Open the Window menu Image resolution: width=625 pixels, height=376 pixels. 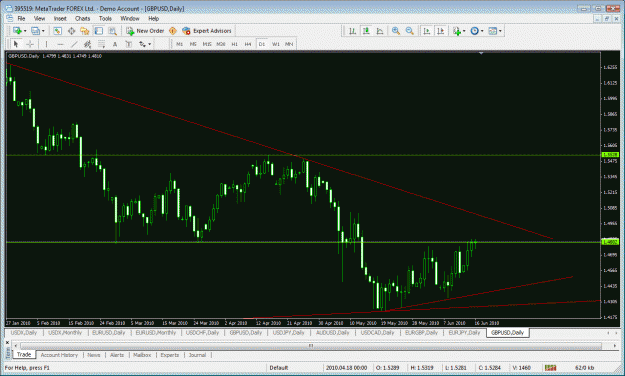pyautogui.click(x=130, y=18)
